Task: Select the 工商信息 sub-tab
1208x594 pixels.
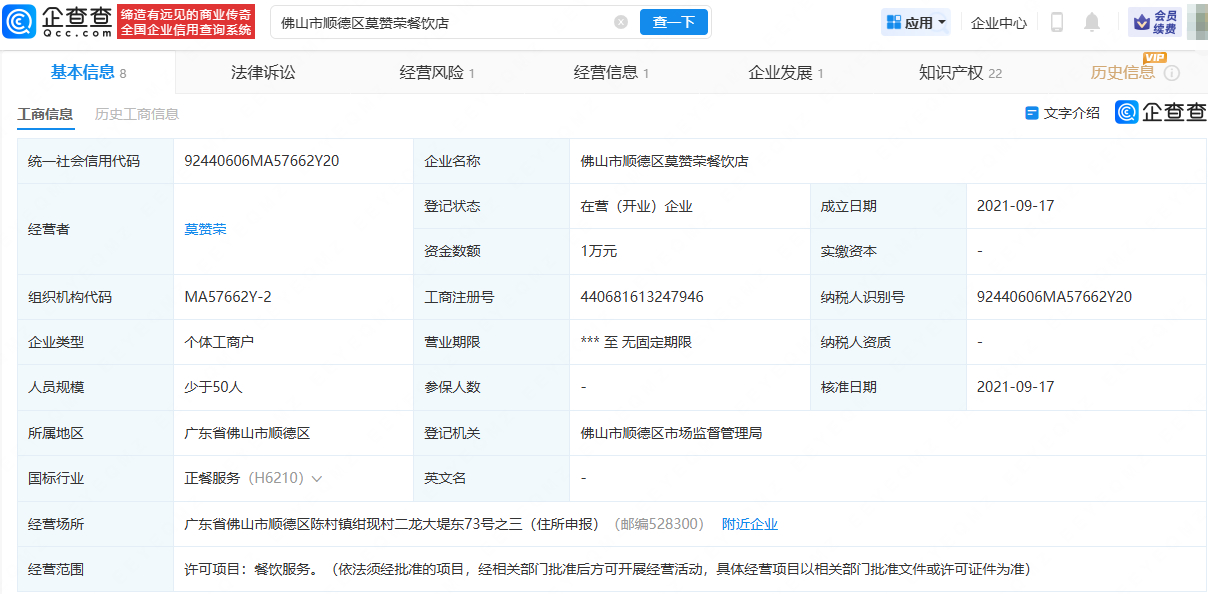Action: pyautogui.click(x=45, y=114)
